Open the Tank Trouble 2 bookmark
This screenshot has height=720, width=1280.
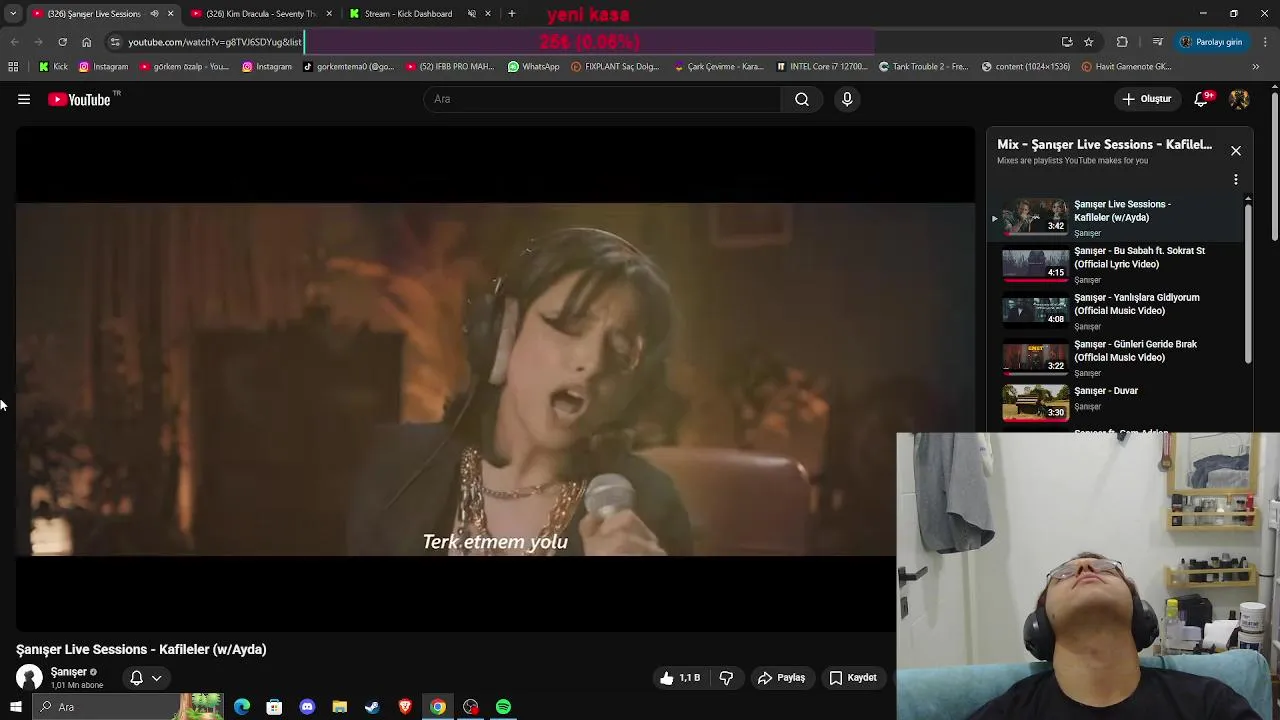[x=923, y=67]
